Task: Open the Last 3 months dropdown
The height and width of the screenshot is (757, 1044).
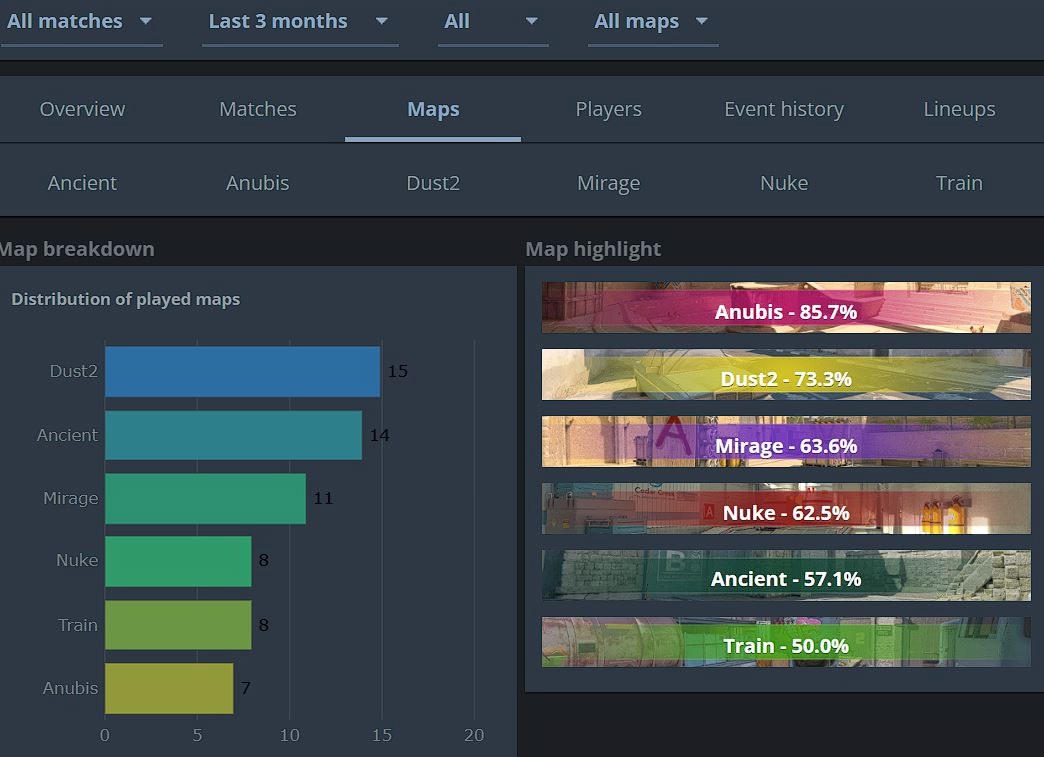Action: (300, 22)
